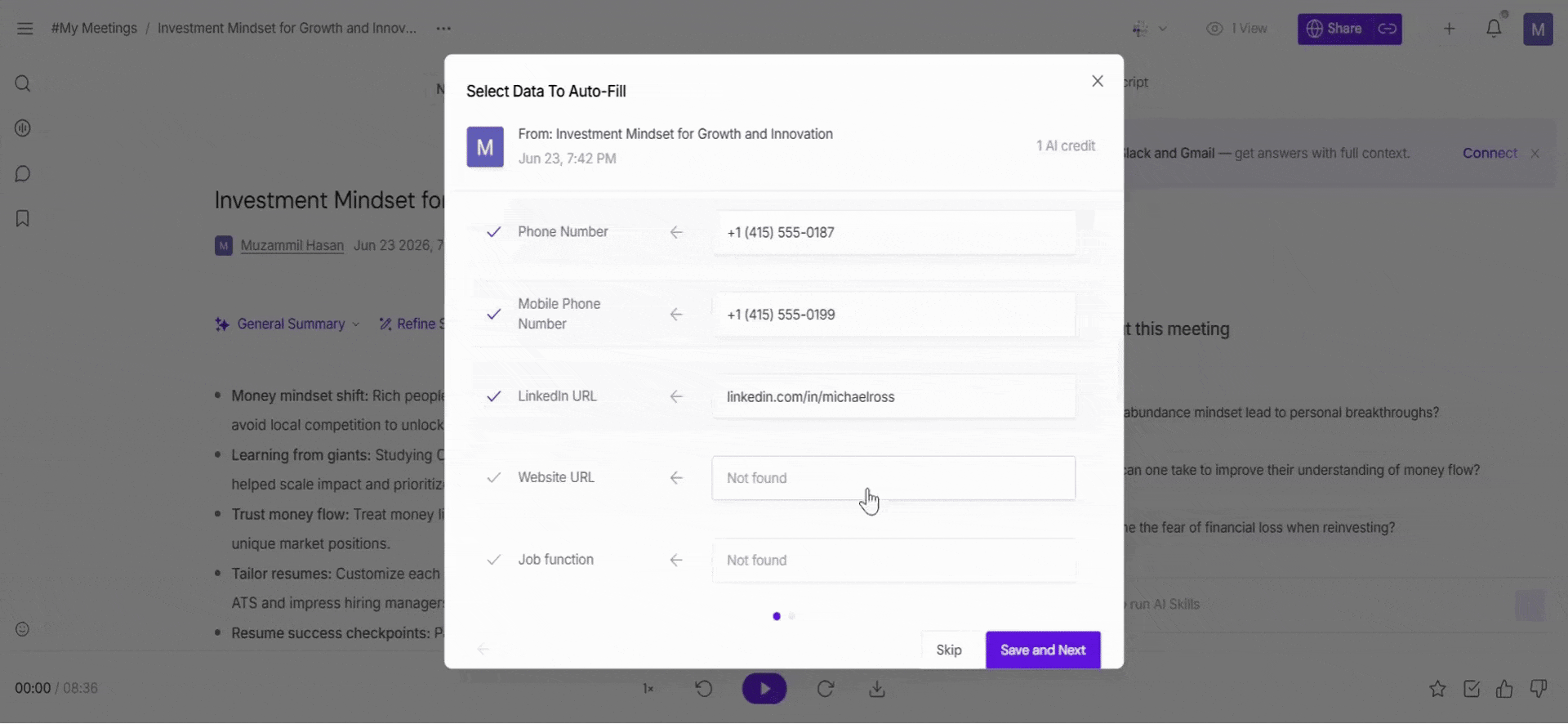Click the Job function Not found field
This screenshot has height=724, width=1568.
pos(893,561)
